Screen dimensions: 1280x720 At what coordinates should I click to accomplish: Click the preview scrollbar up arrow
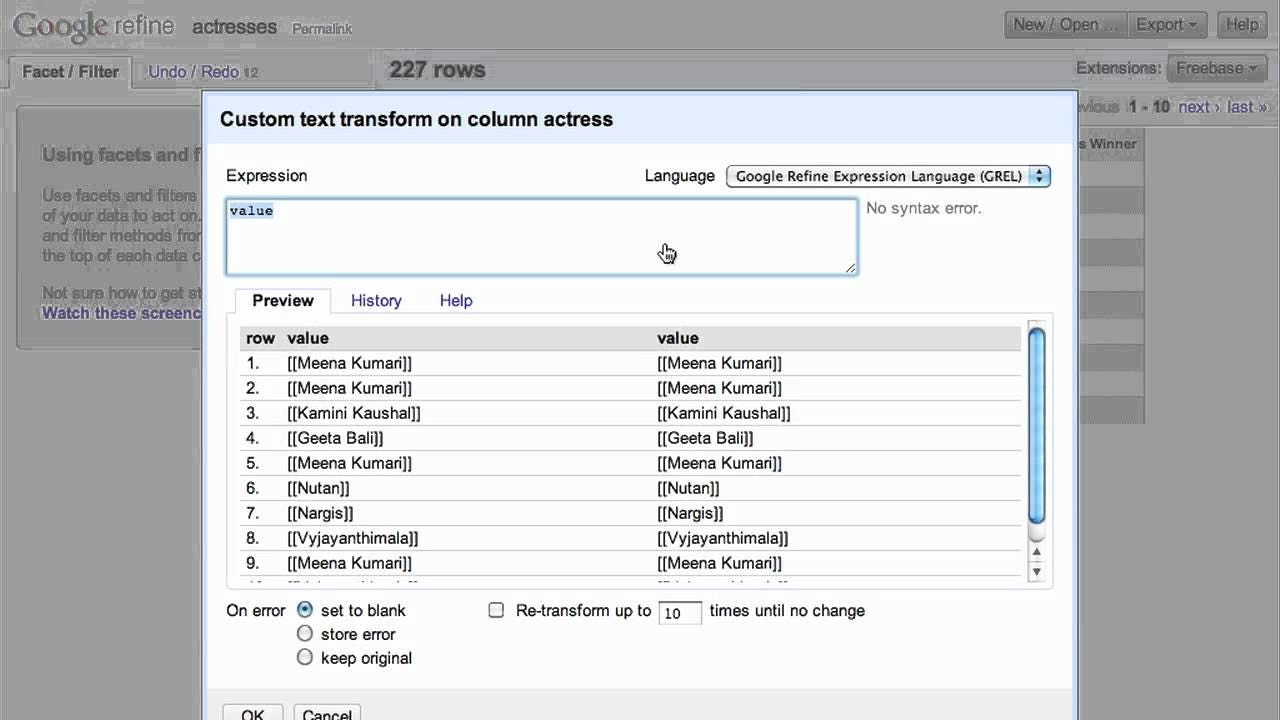[1037, 551]
